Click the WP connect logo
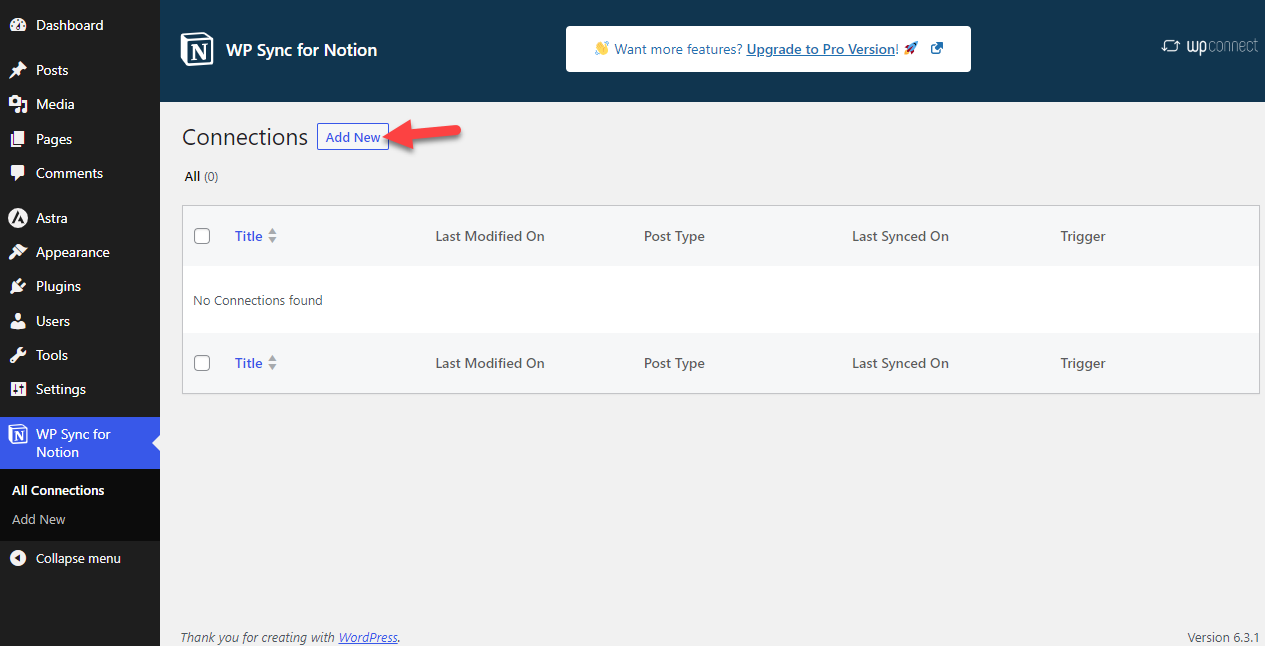Image resolution: width=1265 pixels, height=646 pixels. (x=1209, y=45)
